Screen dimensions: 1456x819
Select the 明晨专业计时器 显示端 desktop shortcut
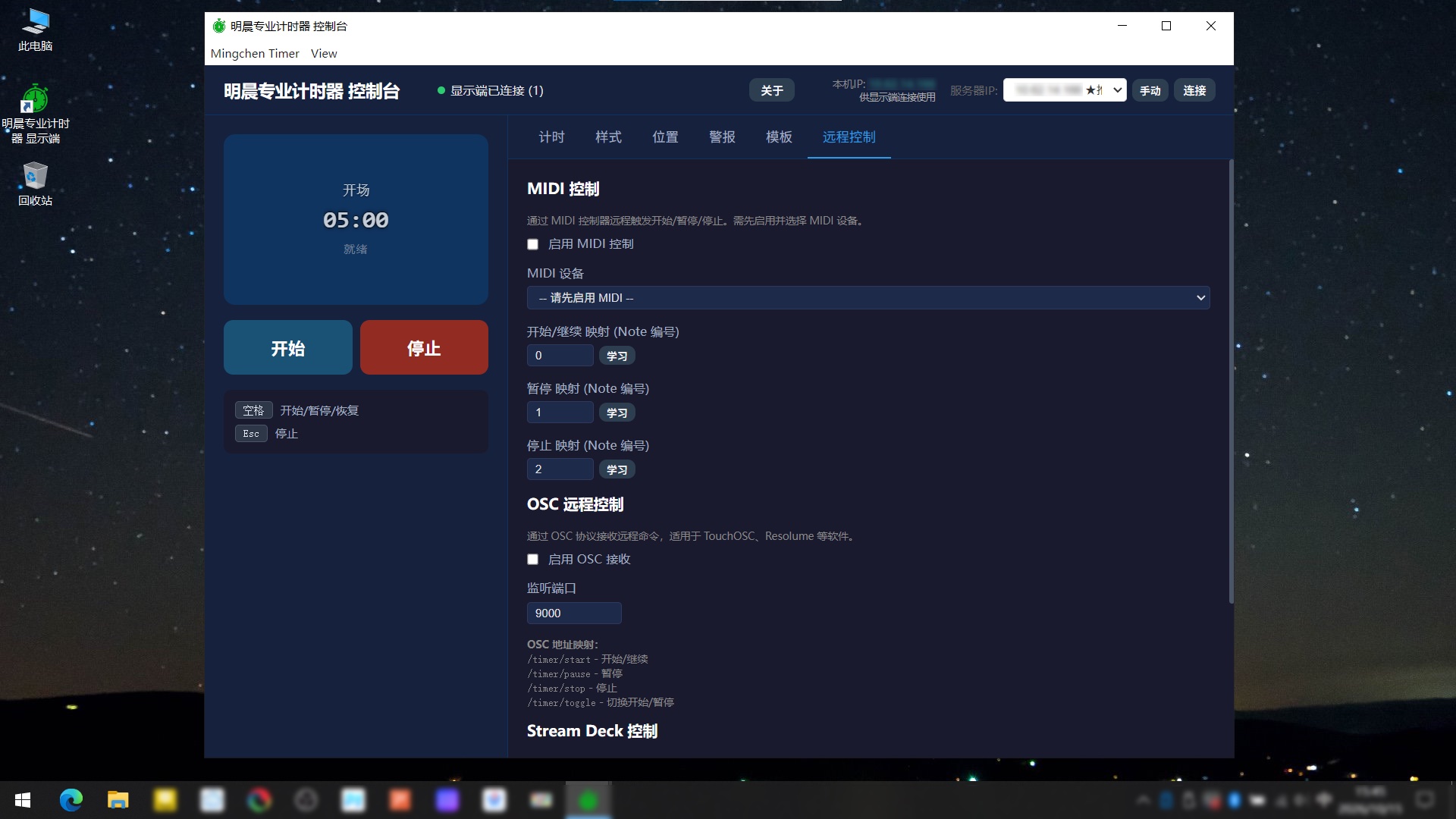[x=35, y=114]
